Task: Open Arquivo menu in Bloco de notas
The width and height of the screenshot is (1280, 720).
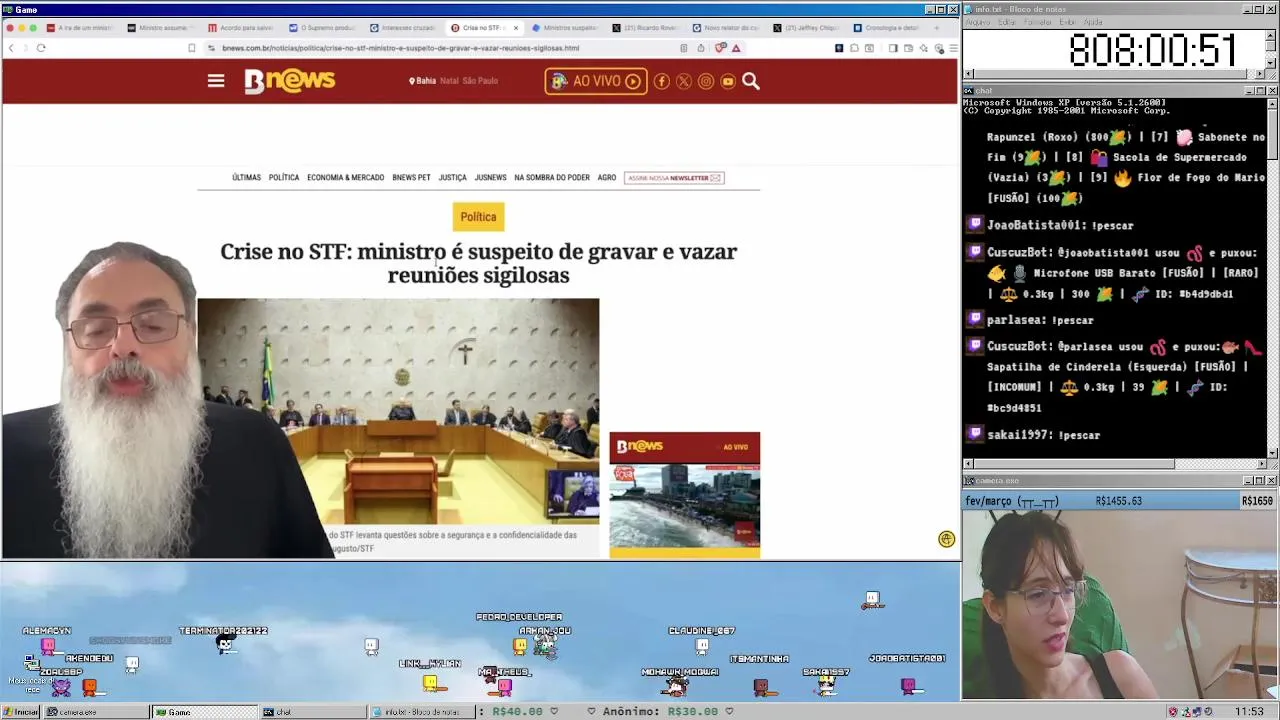Action: 977,22
